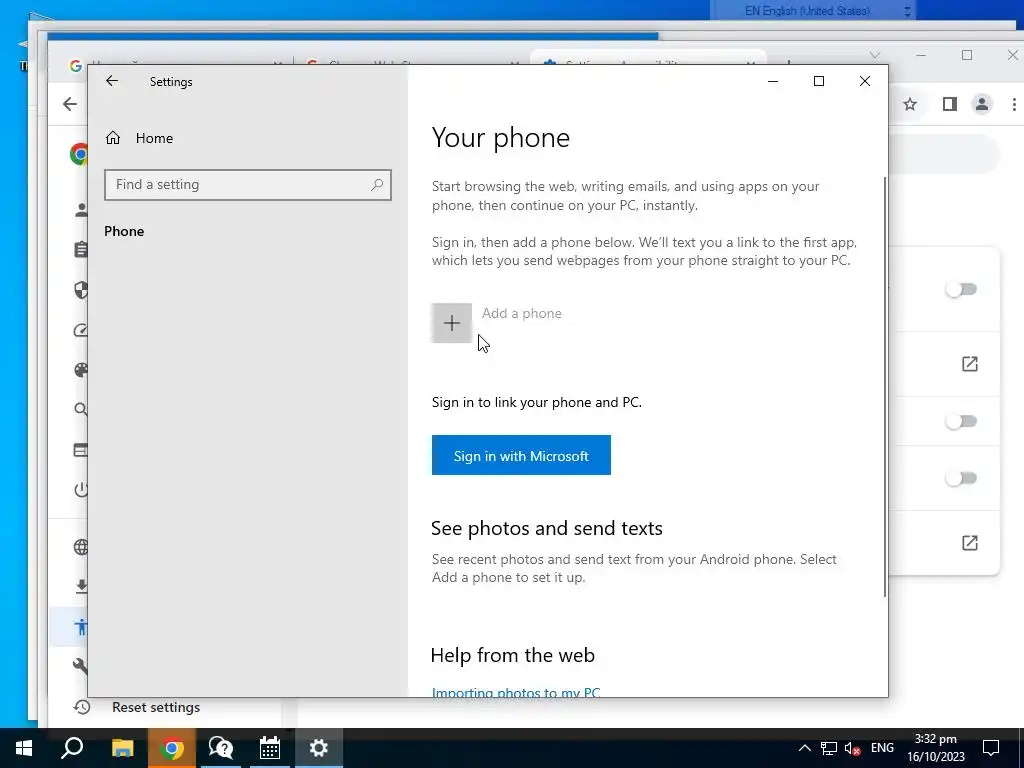Open network icon in system tray

click(x=829, y=748)
